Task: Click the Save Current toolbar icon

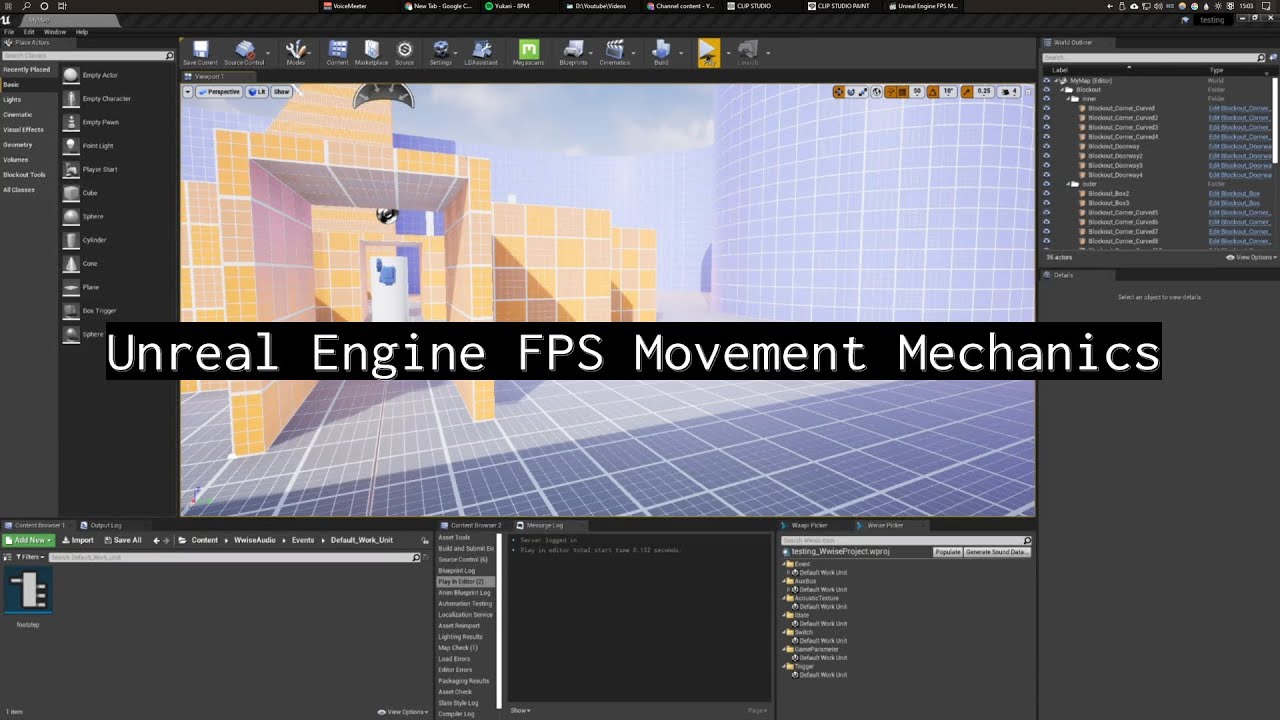Action: (x=200, y=52)
